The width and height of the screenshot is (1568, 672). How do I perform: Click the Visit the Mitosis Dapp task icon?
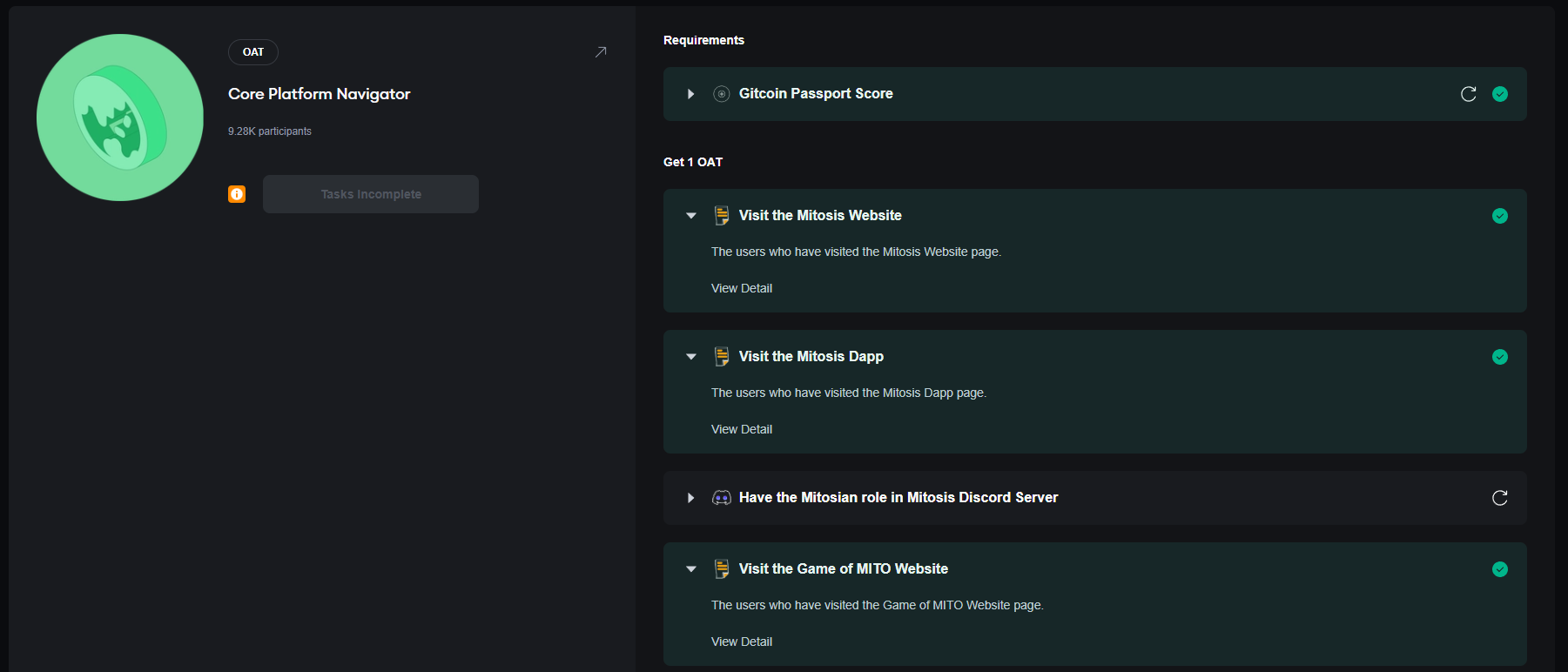(722, 357)
